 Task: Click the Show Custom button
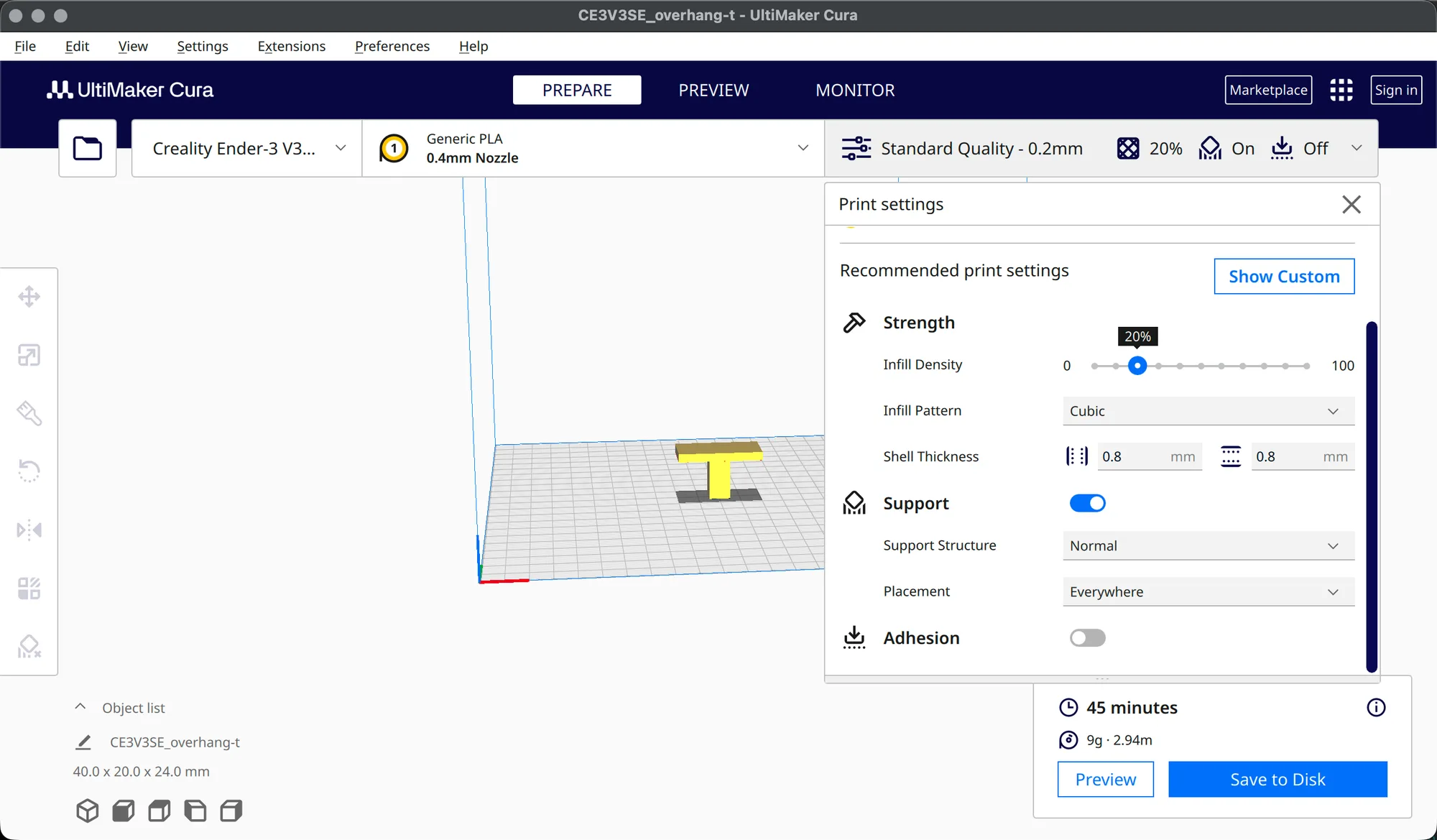click(x=1284, y=276)
